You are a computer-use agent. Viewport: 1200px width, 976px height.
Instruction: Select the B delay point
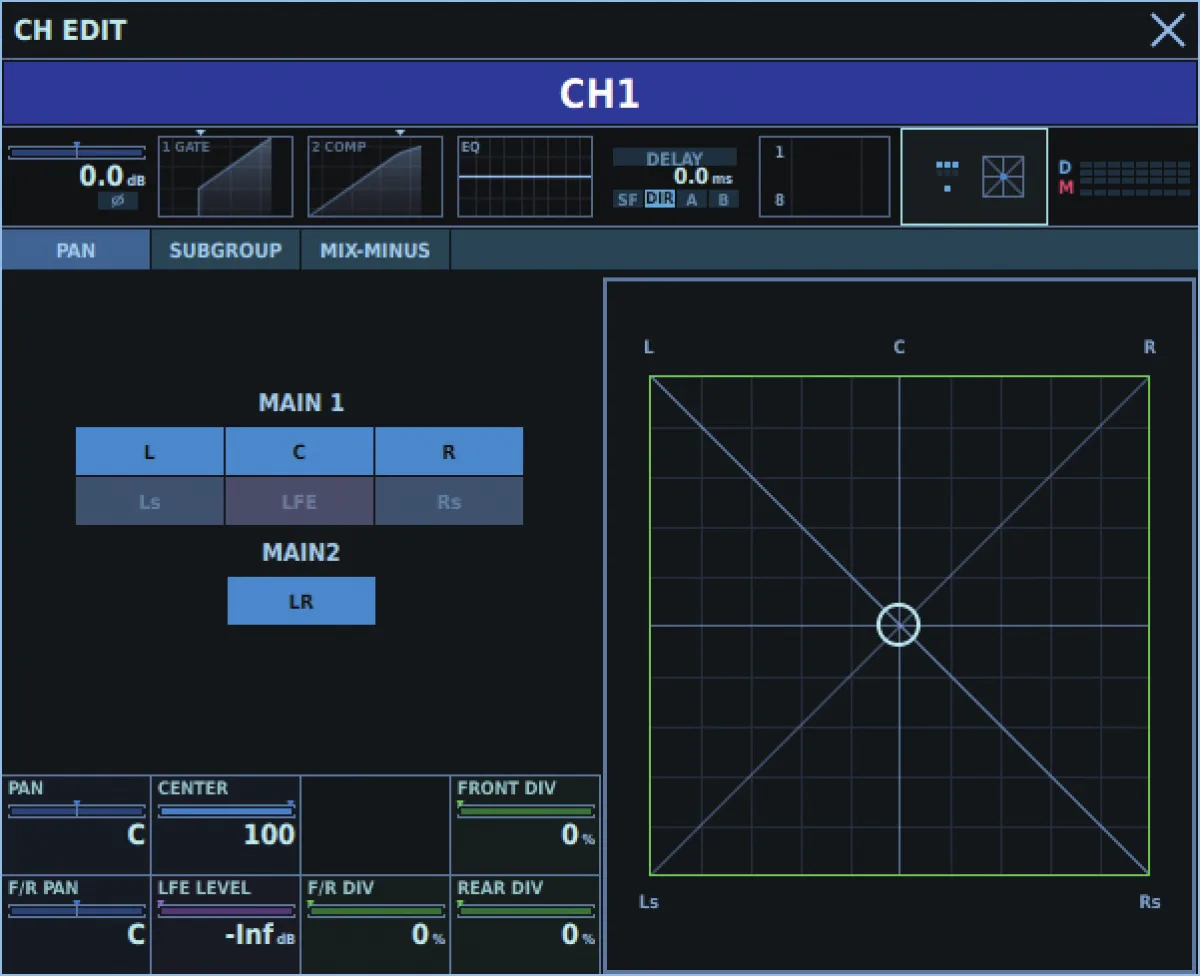point(723,199)
